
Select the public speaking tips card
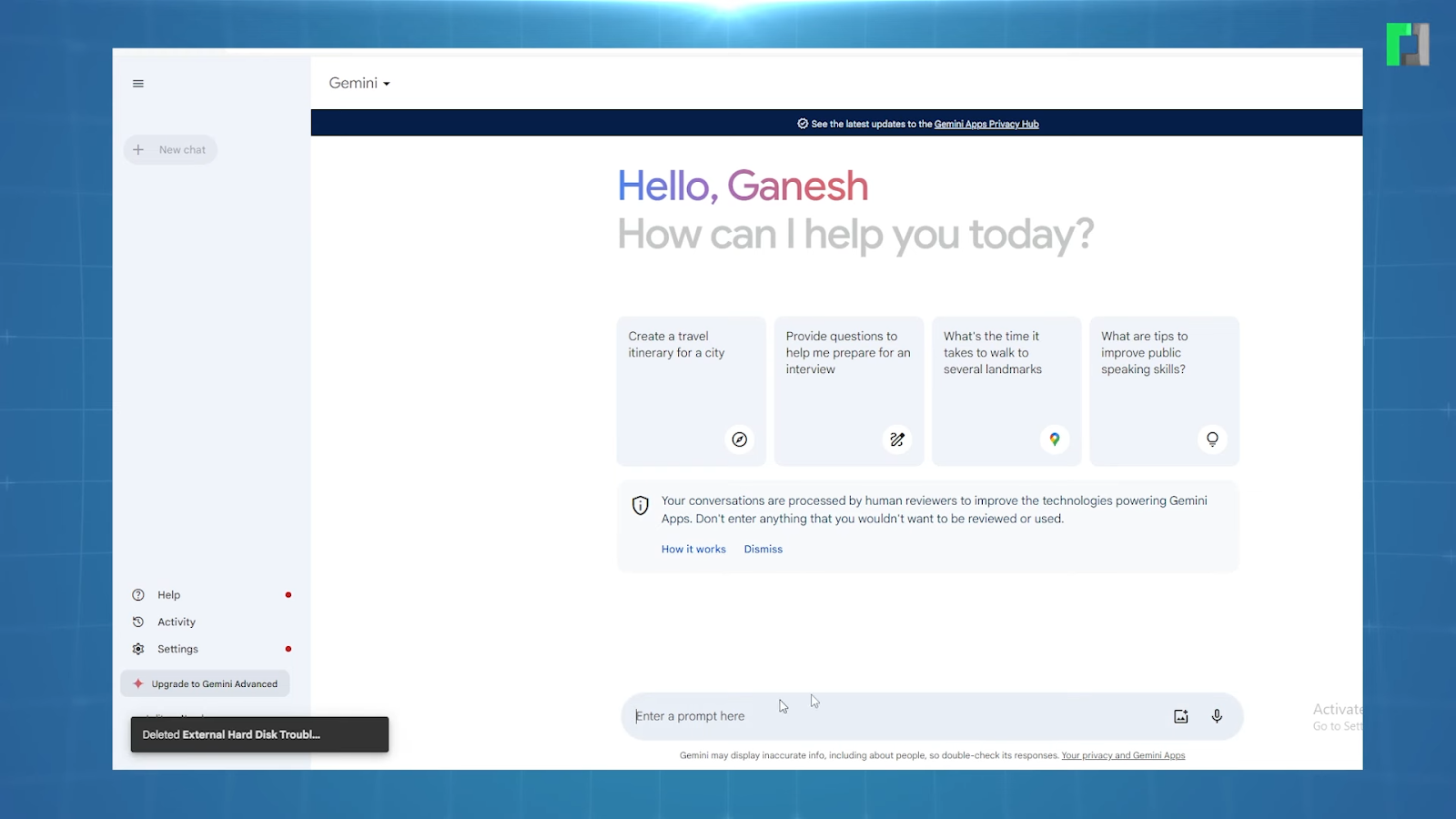[1165, 391]
